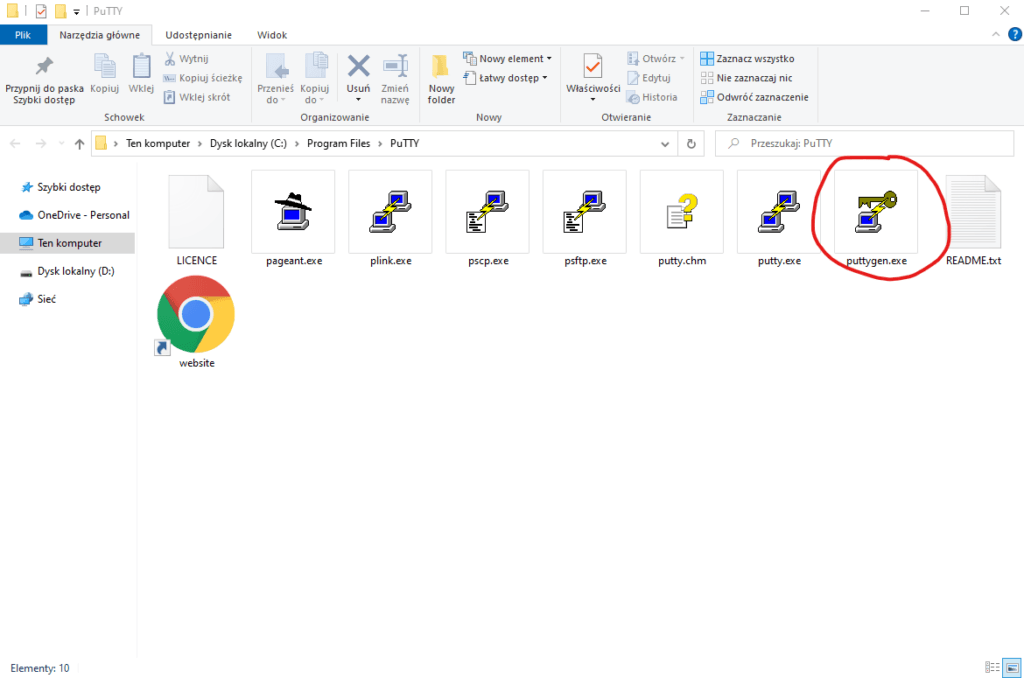Click Zmień nazwę rename button
1024x678 pixels.
pyautogui.click(x=395, y=79)
